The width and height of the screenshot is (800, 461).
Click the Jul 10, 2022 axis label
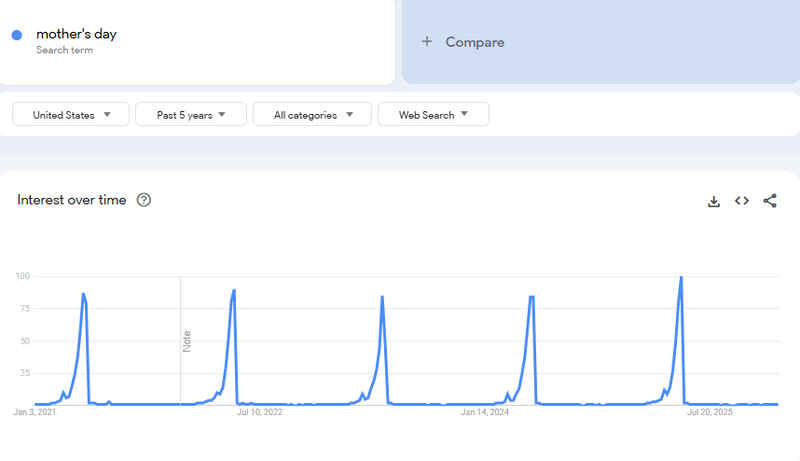point(260,412)
